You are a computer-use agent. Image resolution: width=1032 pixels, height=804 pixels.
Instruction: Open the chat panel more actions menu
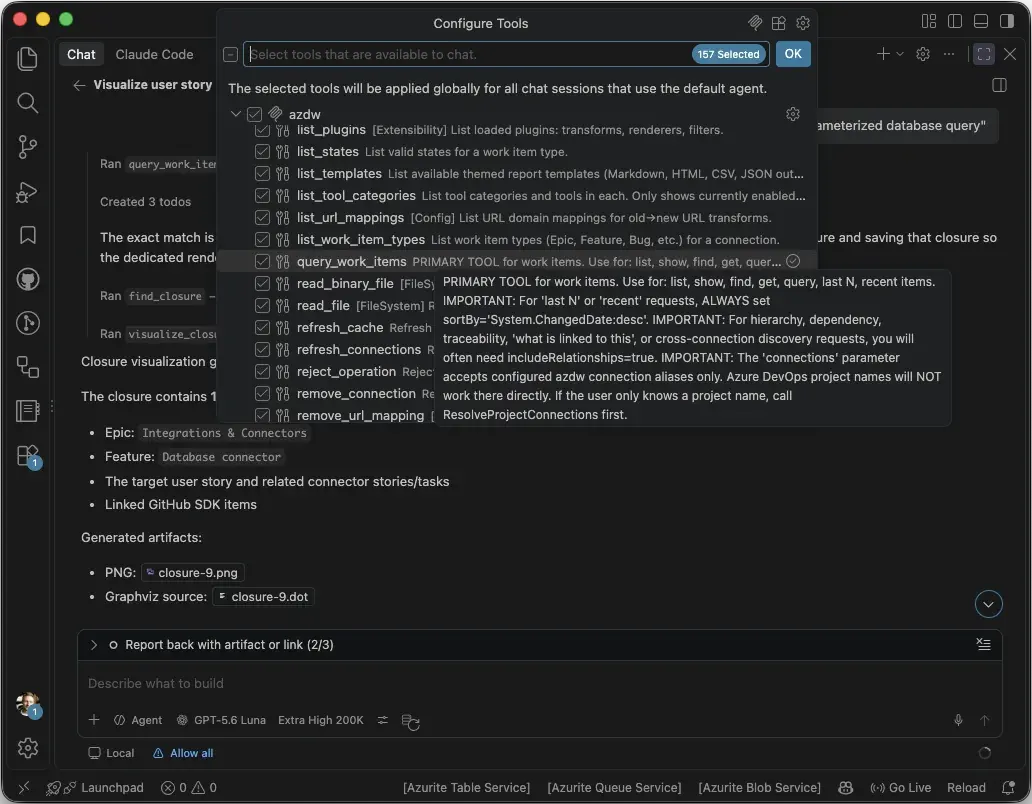pyautogui.click(x=948, y=54)
